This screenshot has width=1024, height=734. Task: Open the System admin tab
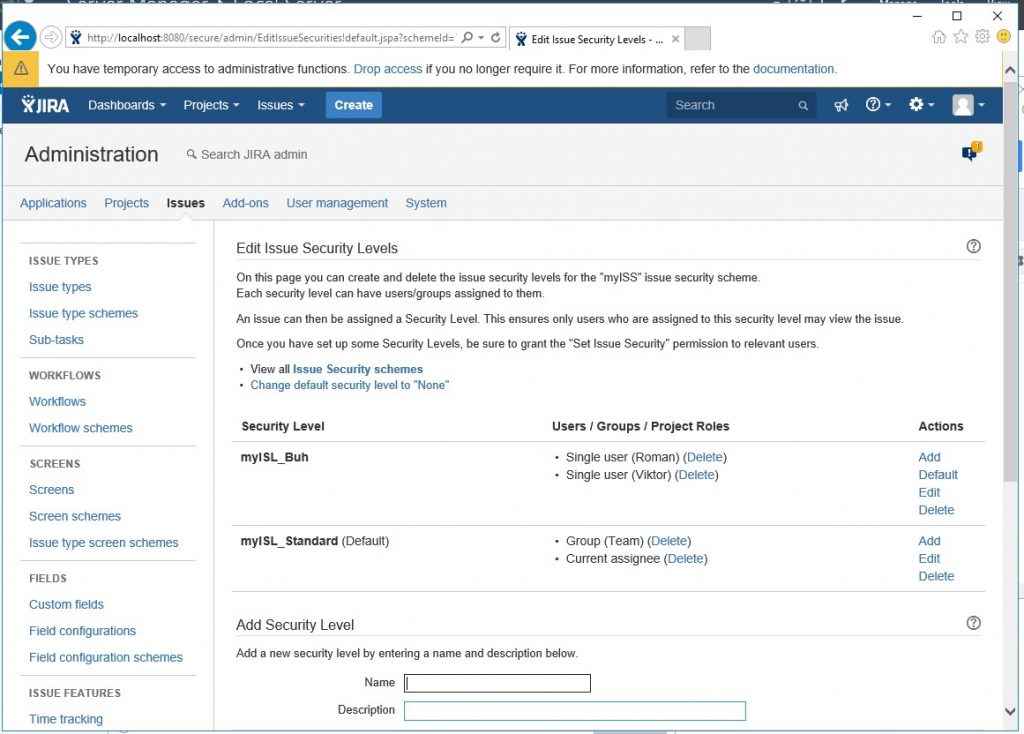point(426,203)
